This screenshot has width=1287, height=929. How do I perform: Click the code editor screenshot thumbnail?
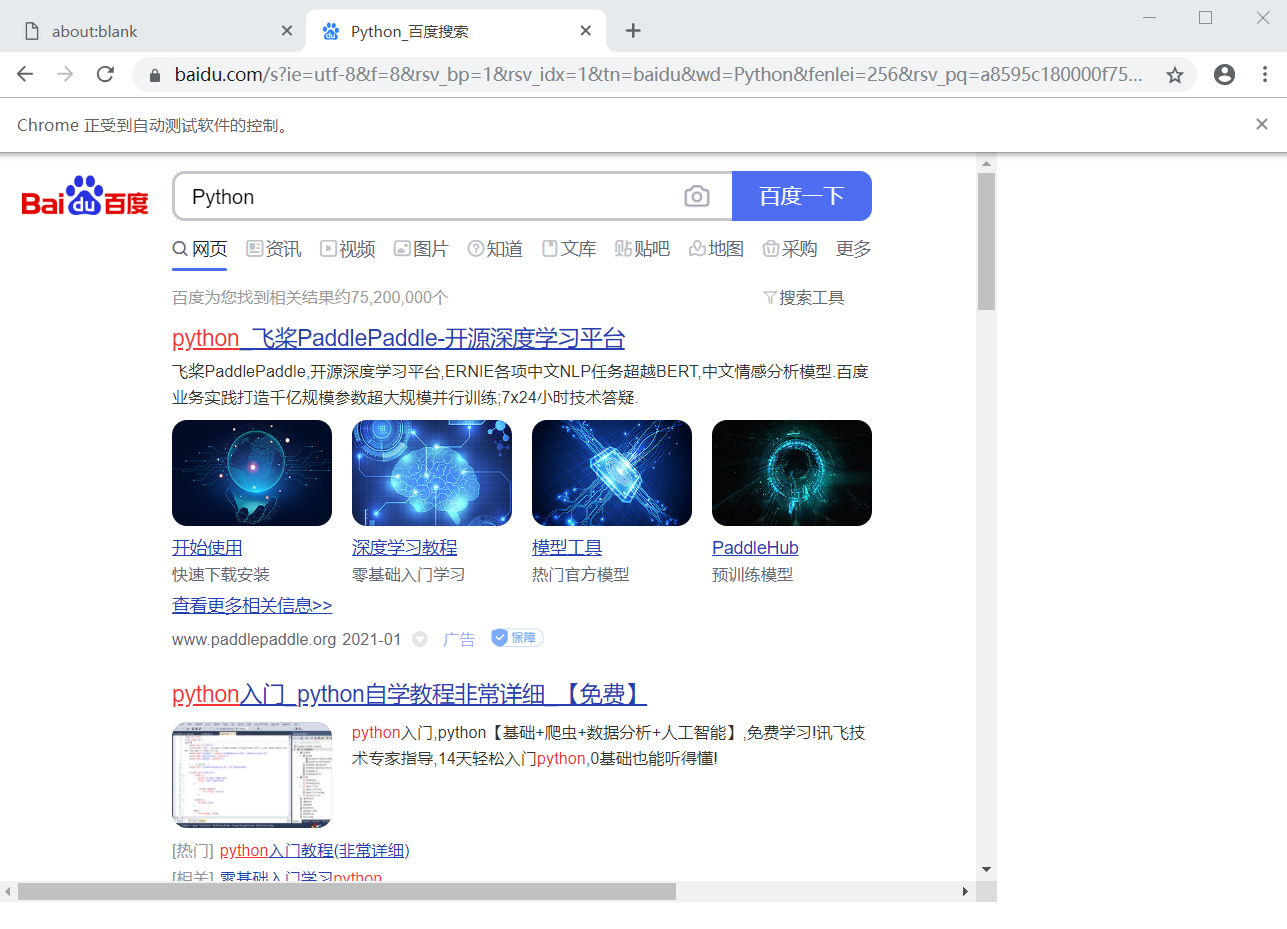[x=252, y=775]
